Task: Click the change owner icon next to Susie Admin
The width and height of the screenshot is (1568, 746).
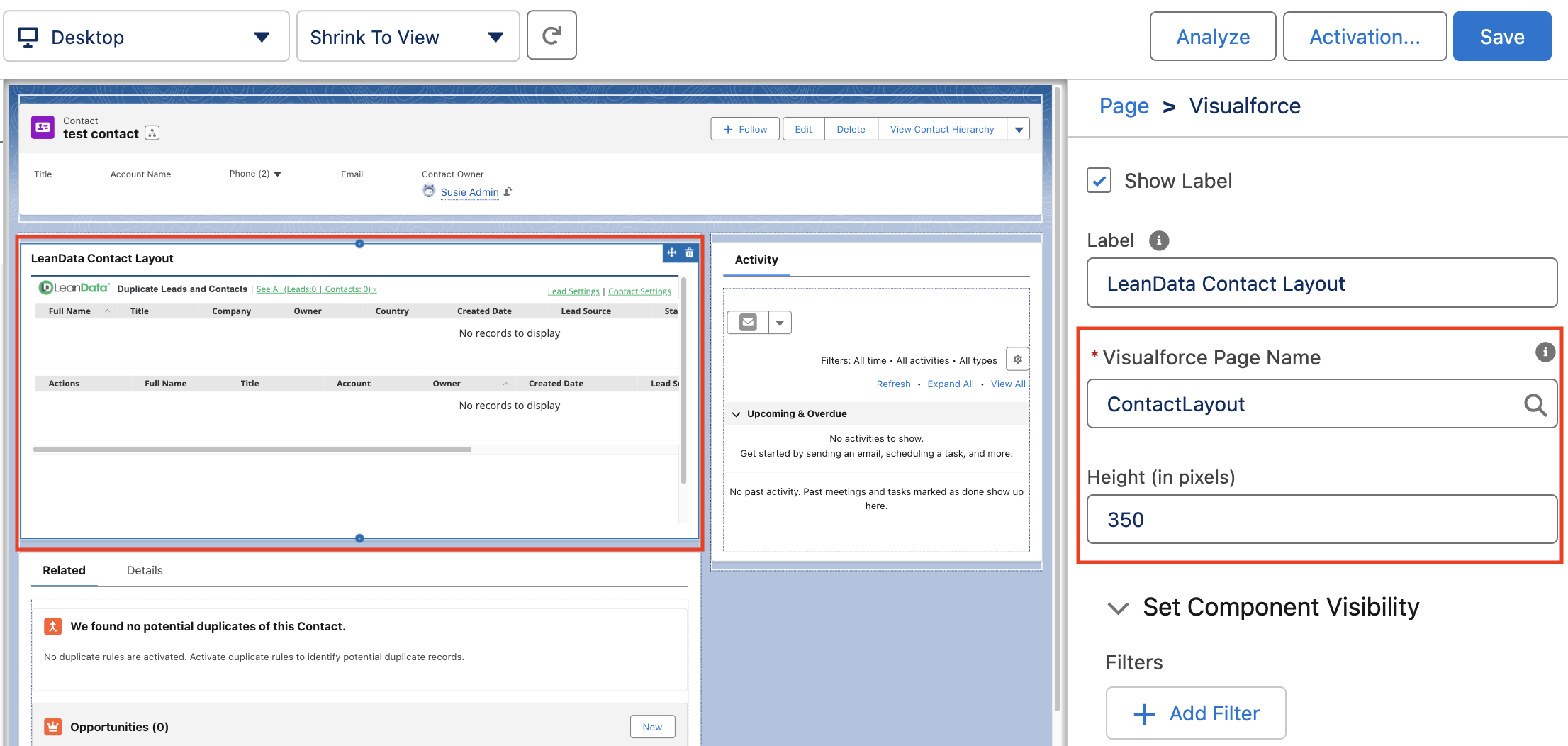Action: [x=508, y=191]
